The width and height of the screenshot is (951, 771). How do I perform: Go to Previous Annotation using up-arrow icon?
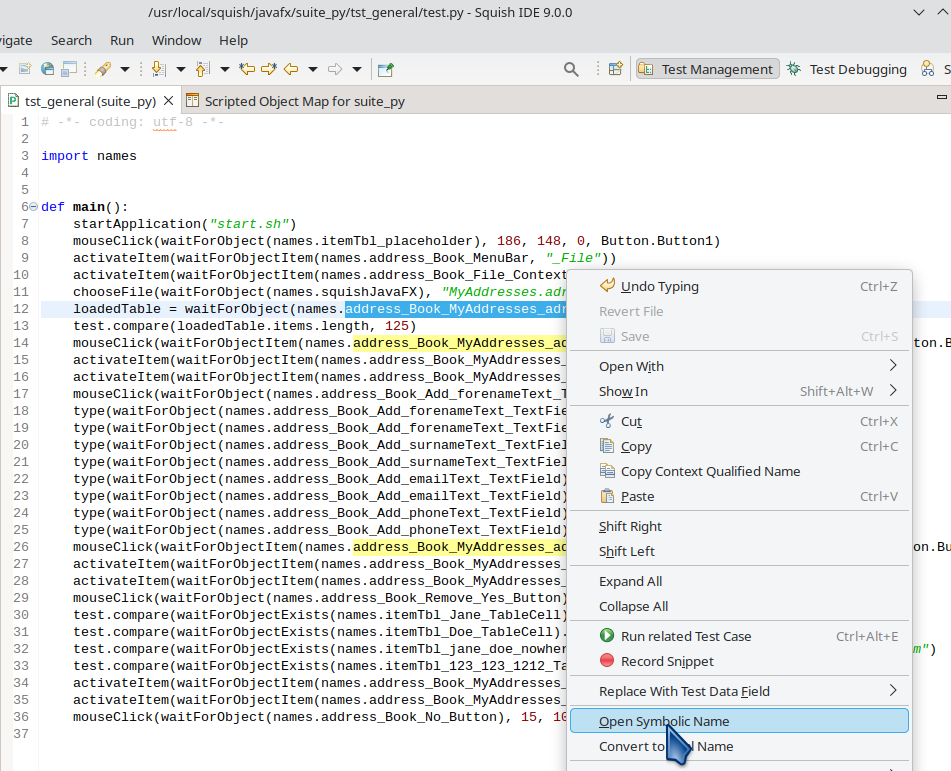click(202, 69)
